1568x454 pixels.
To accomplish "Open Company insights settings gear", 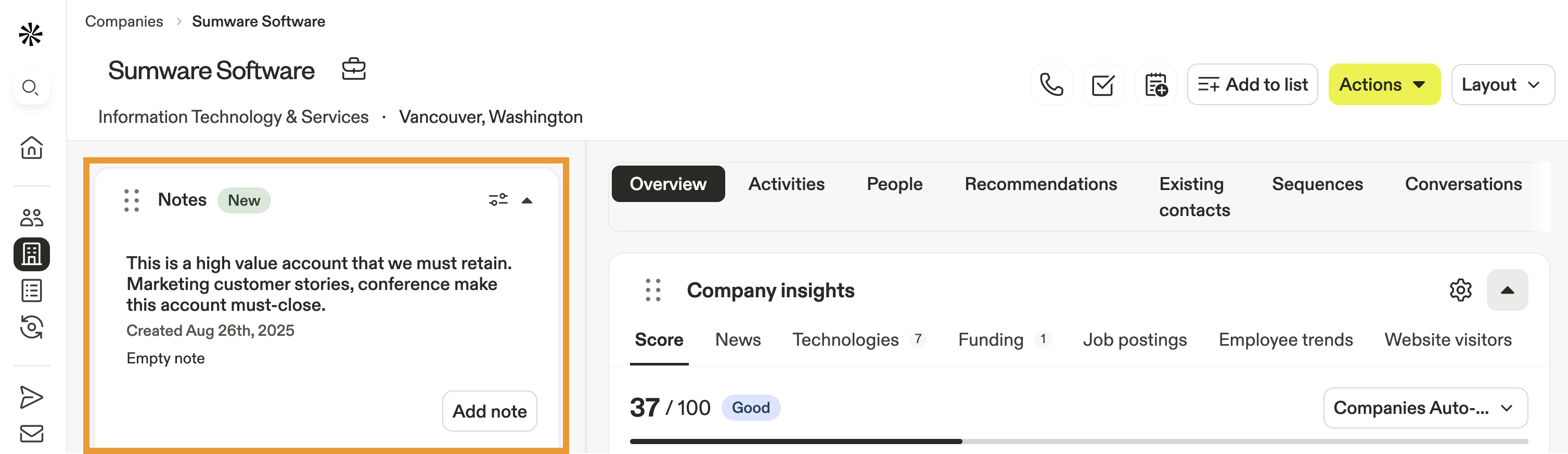I will (1460, 290).
